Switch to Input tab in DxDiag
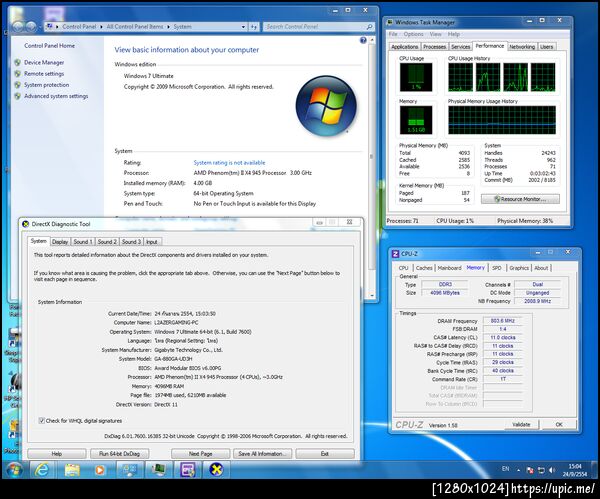 pos(152,242)
